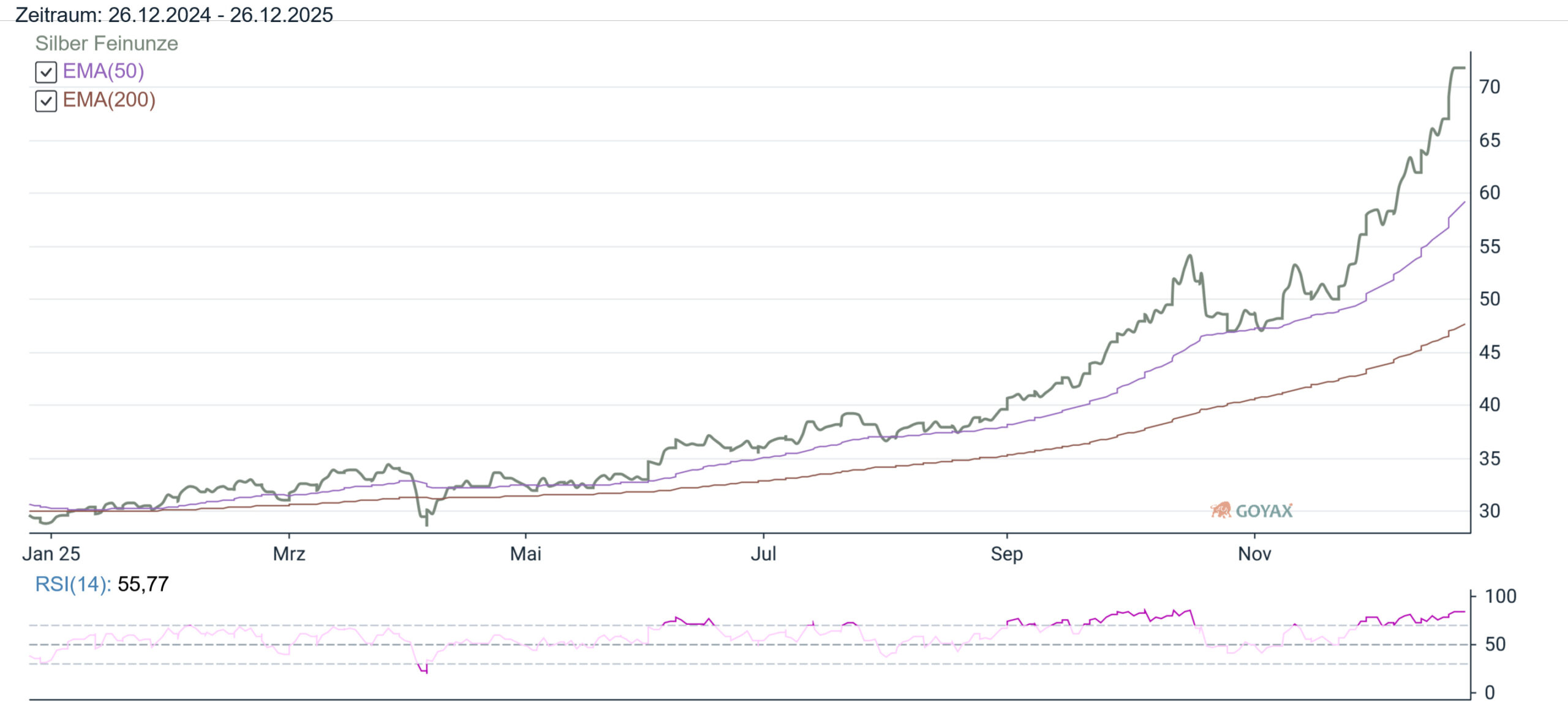Screen dimensions: 1568x706
Task: Click the 100 label on RSI axis
Action: [1500, 596]
